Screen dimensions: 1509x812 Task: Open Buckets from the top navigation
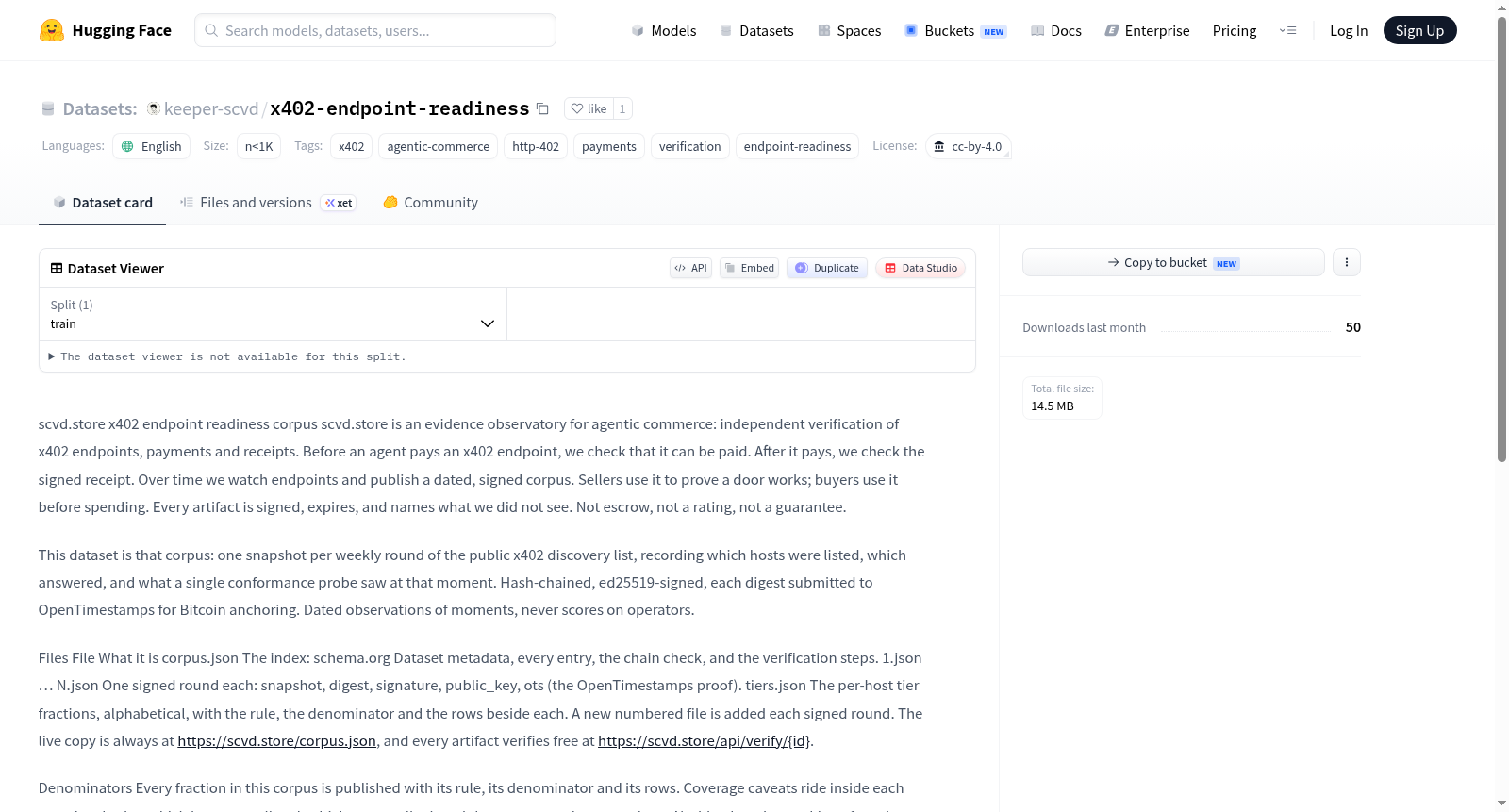point(955,30)
